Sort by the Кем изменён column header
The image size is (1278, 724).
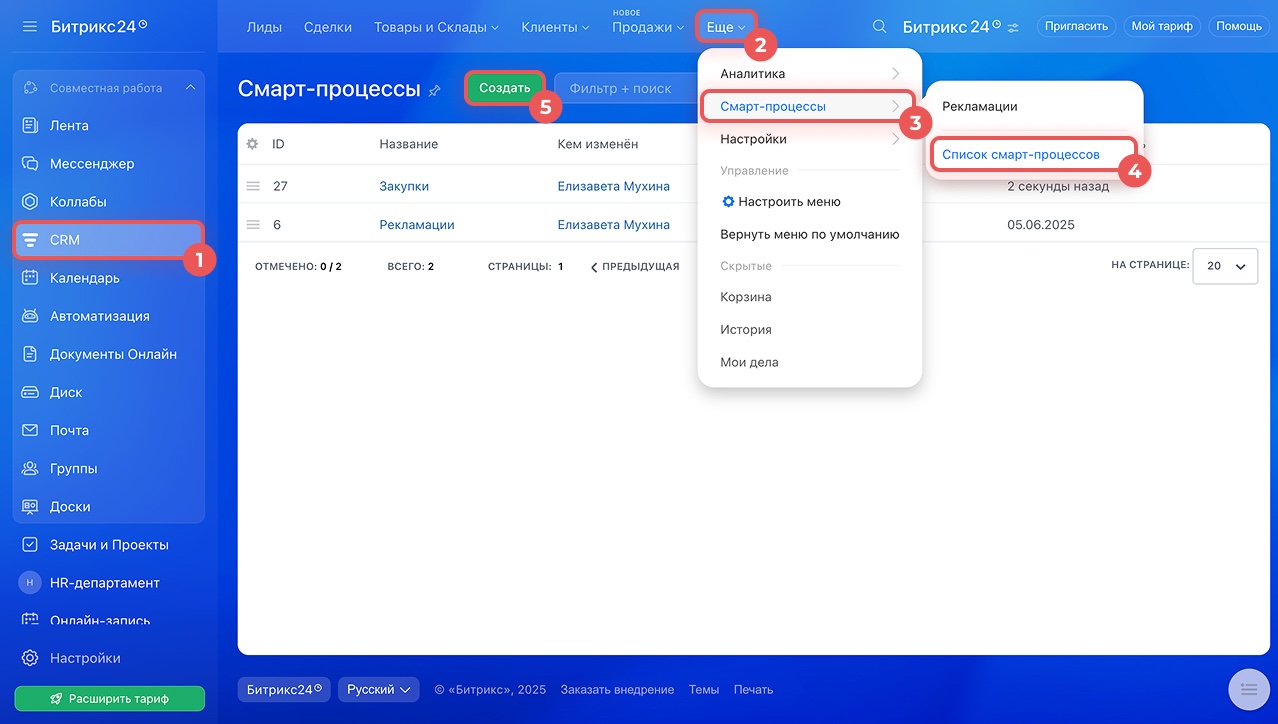[598, 144]
